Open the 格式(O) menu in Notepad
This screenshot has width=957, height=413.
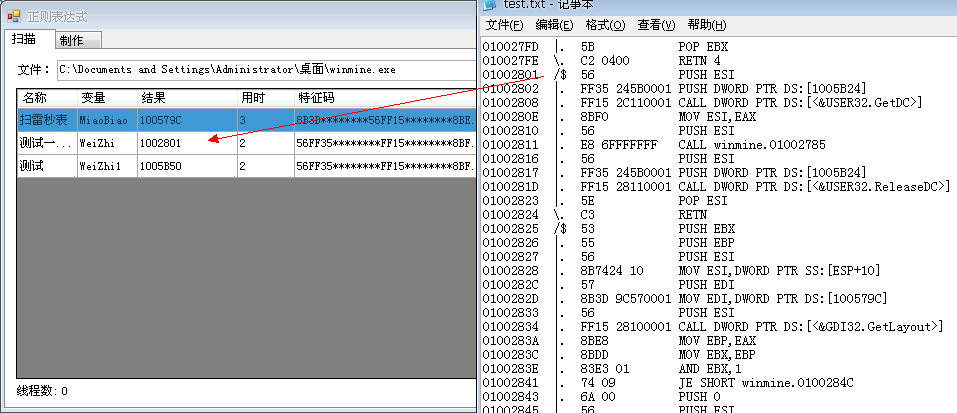coord(605,25)
